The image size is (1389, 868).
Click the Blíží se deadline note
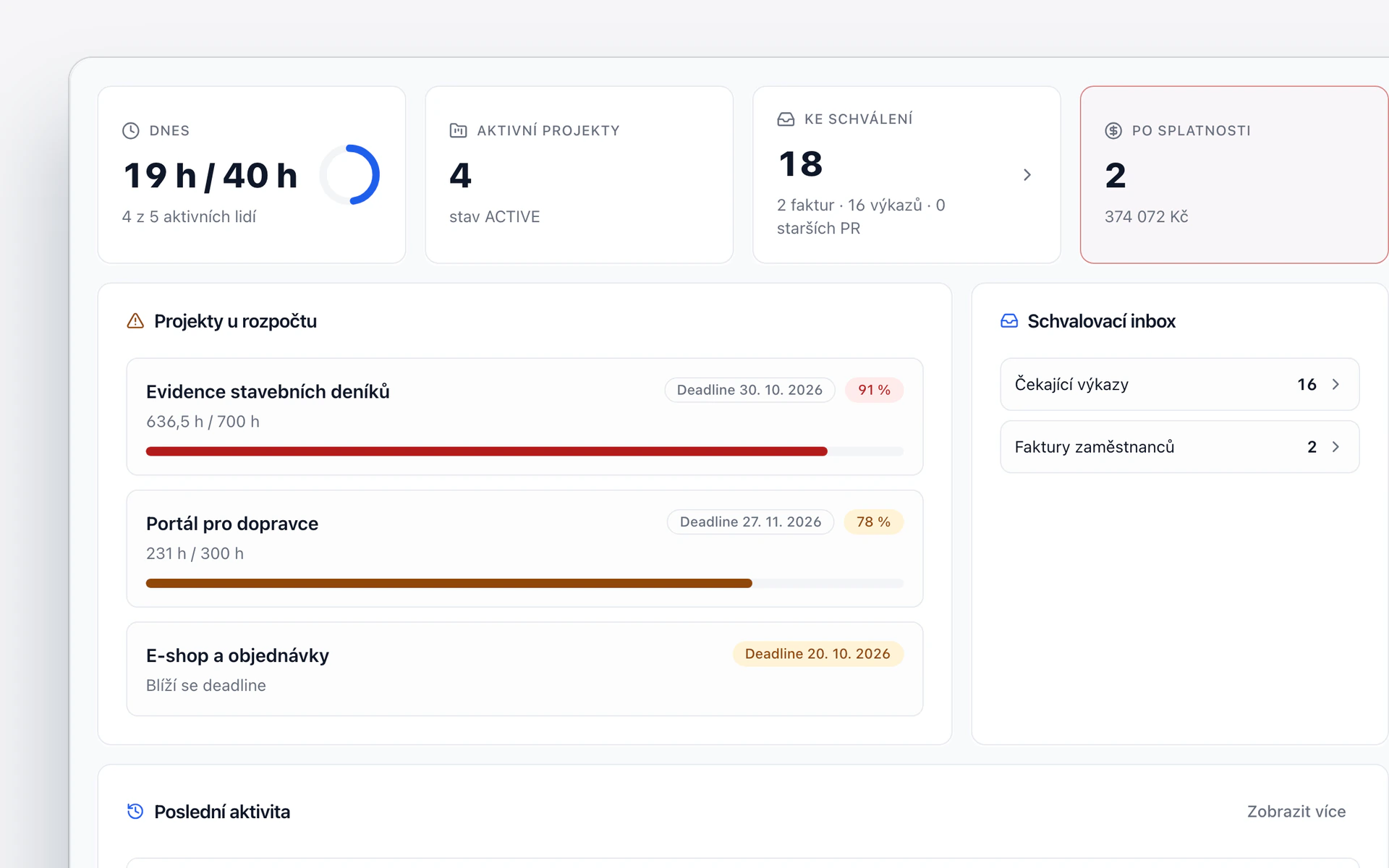[206, 685]
